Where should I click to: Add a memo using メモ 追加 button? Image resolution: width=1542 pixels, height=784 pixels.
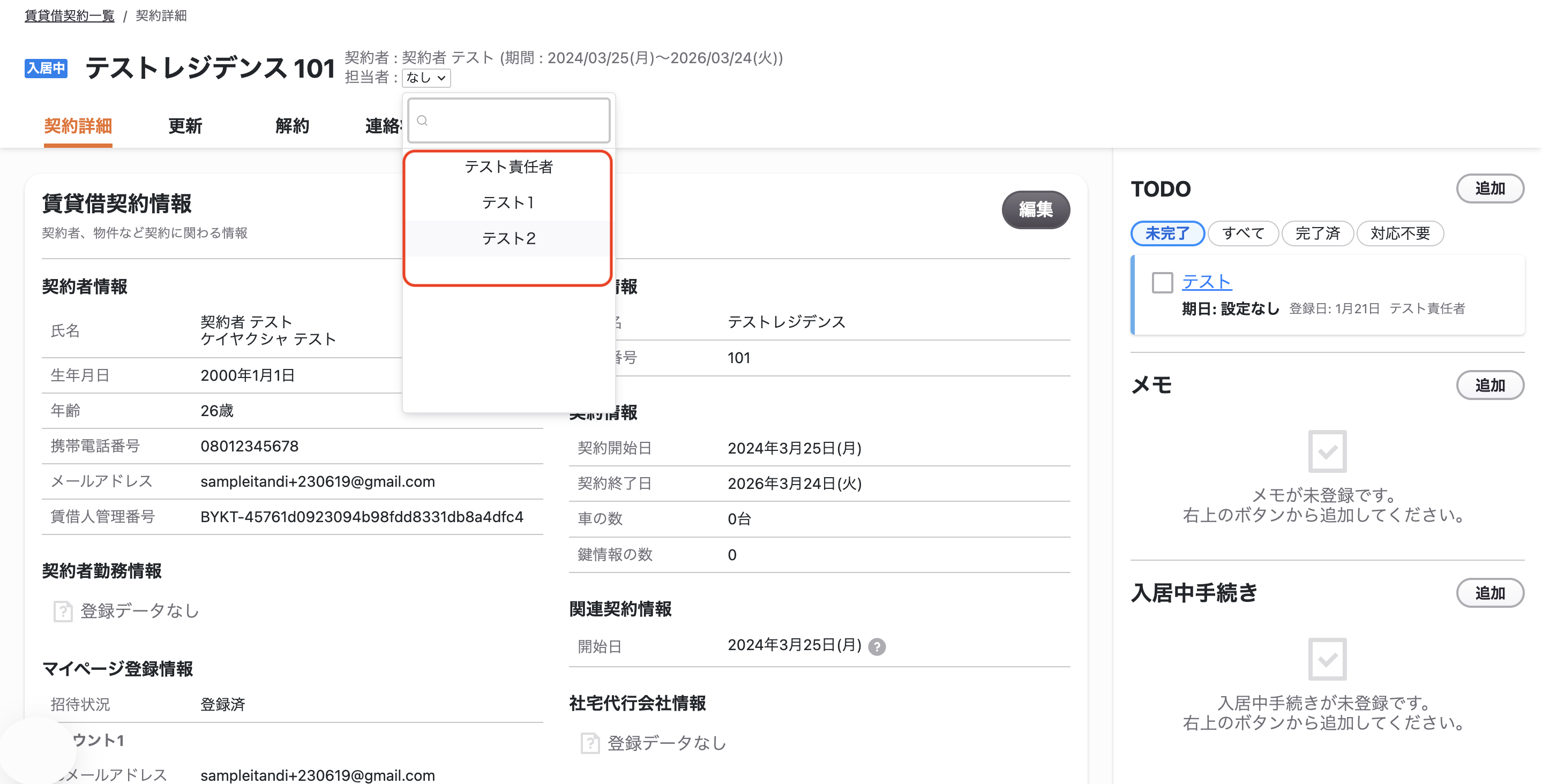click(1489, 386)
